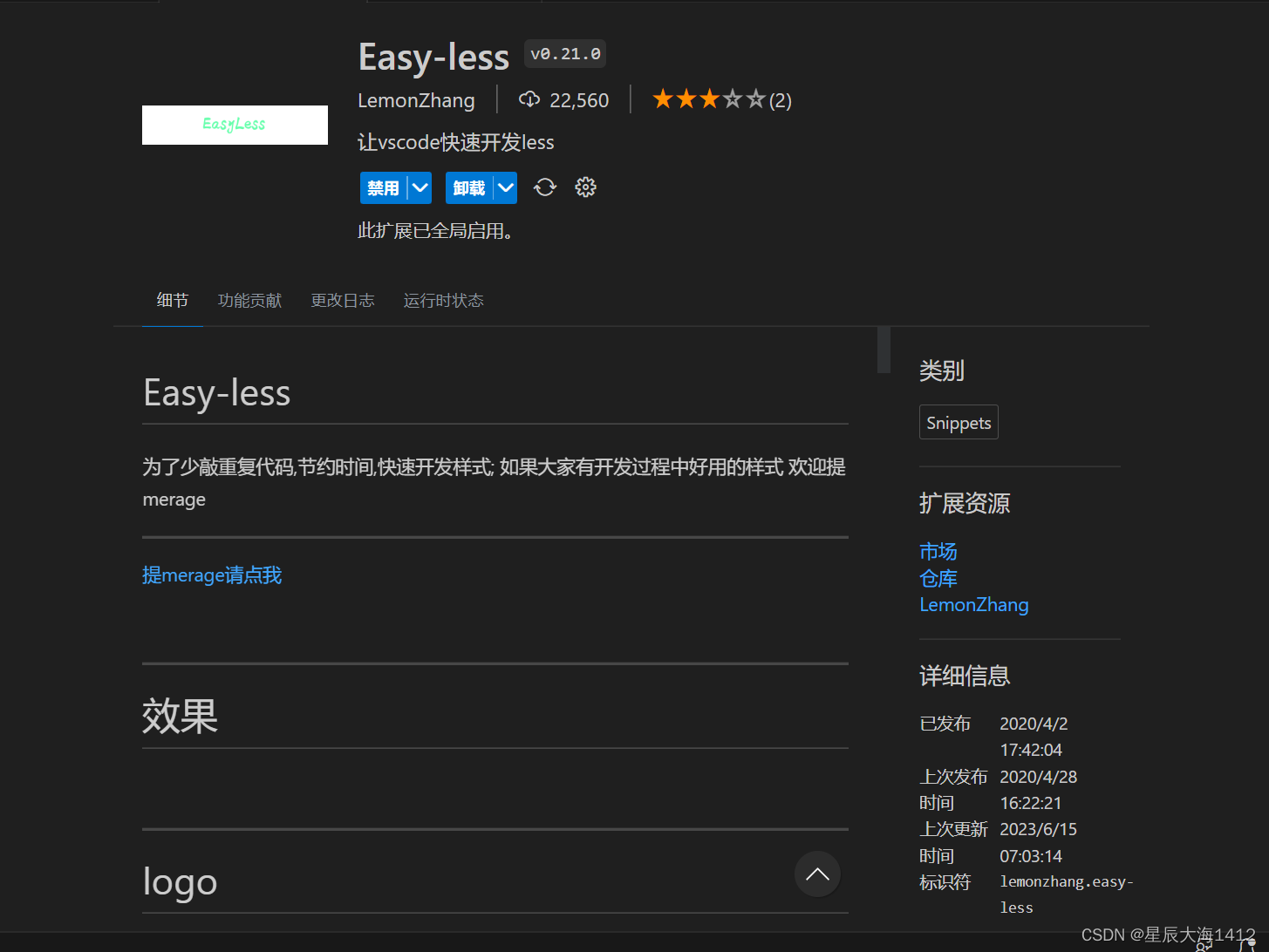Click the sync/reload extension icon

tap(544, 187)
